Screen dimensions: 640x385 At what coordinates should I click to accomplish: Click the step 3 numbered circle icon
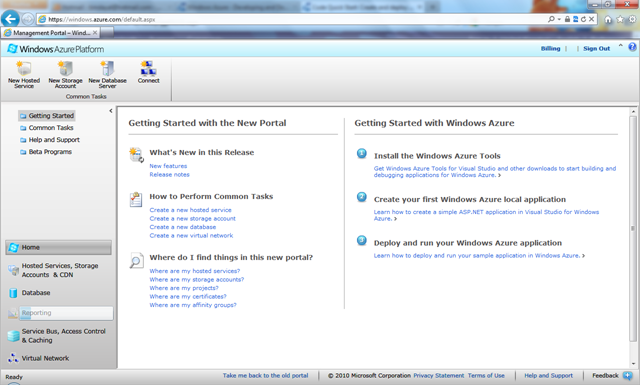tap(362, 240)
